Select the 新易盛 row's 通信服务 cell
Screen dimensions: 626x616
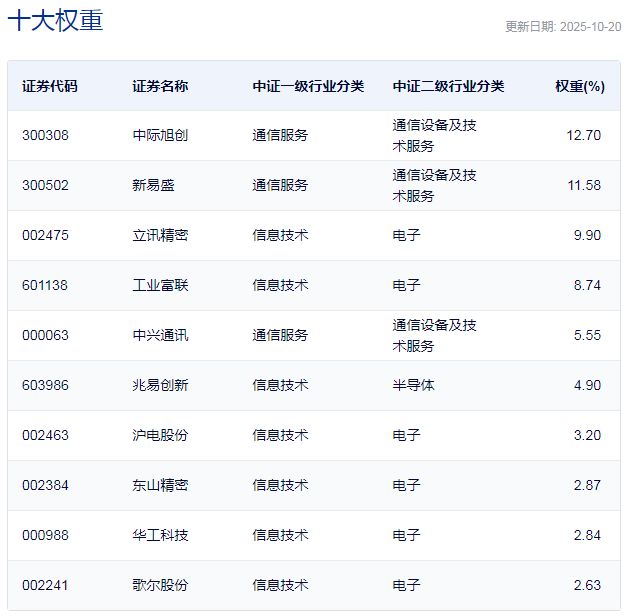pyautogui.click(x=280, y=185)
